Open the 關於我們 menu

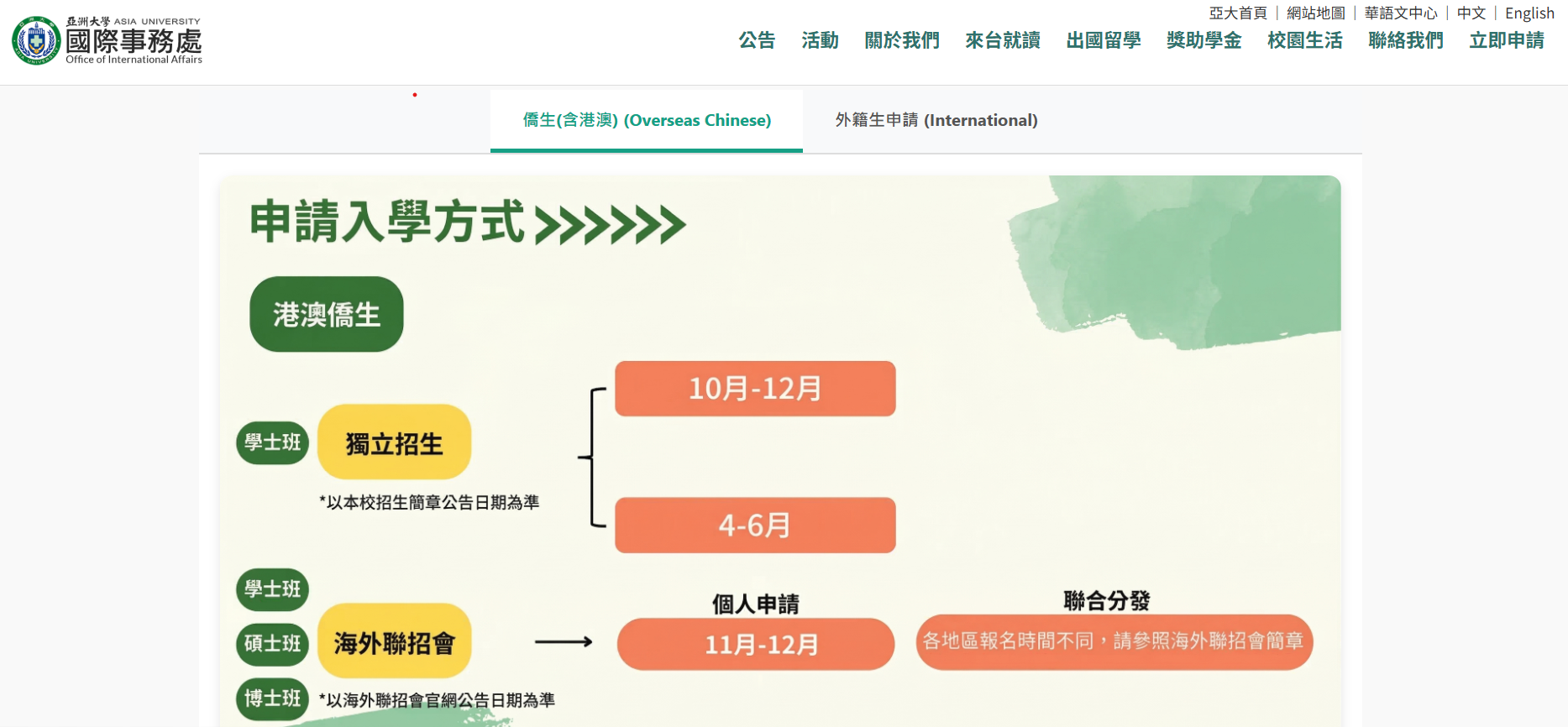click(902, 40)
